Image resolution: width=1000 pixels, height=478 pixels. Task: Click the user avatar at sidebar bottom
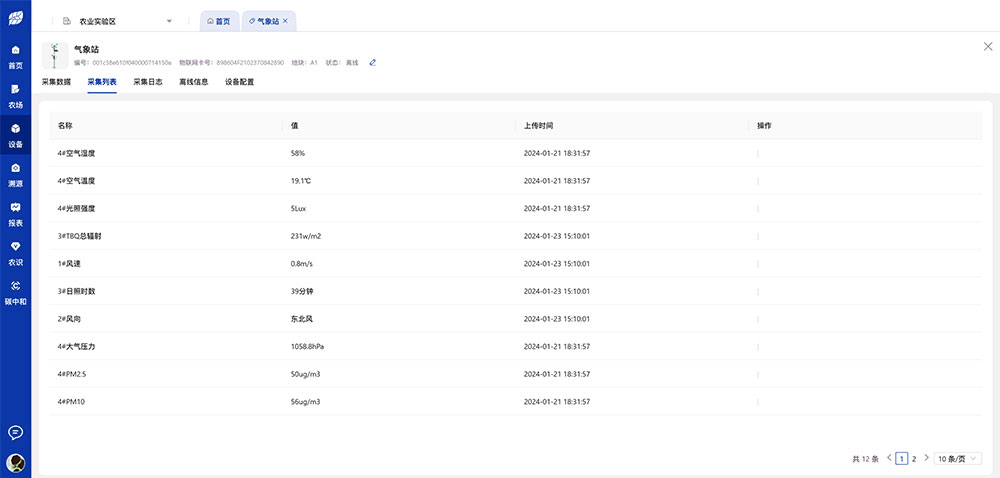15,463
